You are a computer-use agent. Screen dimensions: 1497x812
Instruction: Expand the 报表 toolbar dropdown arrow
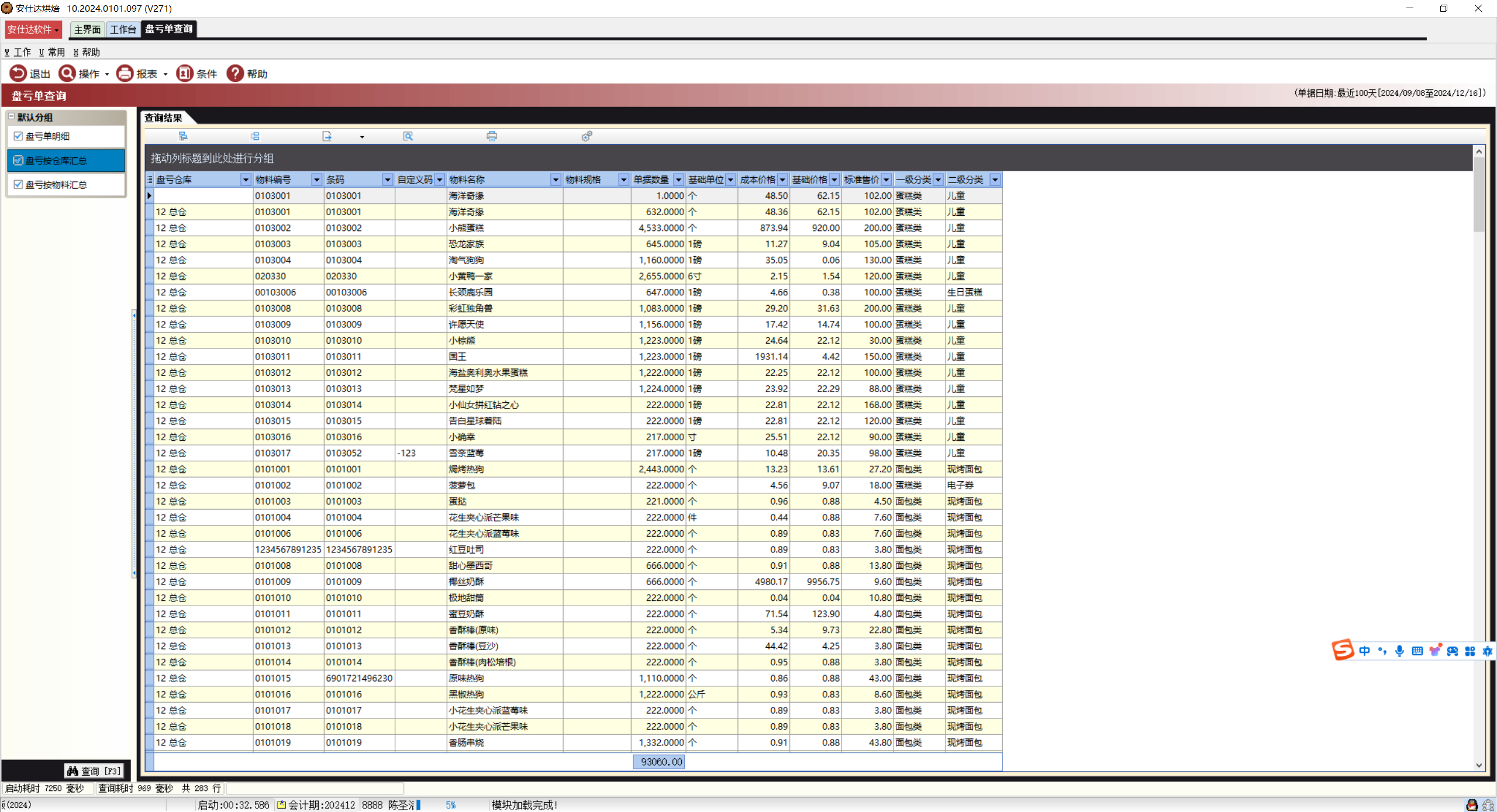165,74
